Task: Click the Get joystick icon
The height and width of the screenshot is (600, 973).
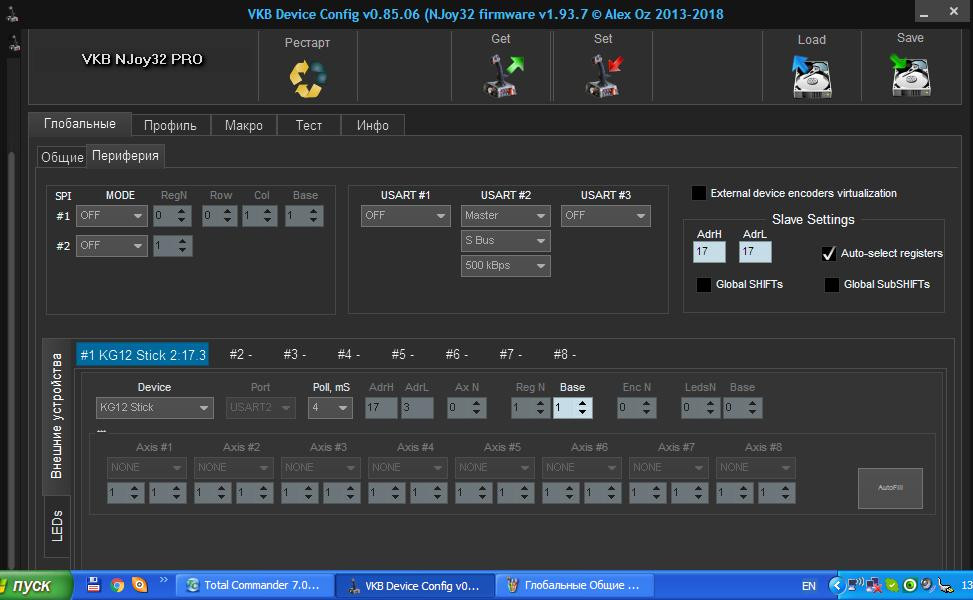Action: pyautogui.click(x=503, y=76)
